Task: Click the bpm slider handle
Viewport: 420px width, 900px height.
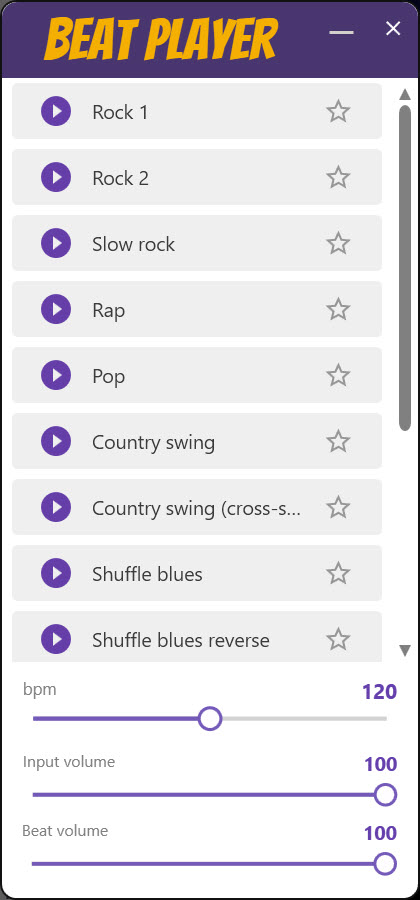Action: click(x=210, y=718)
